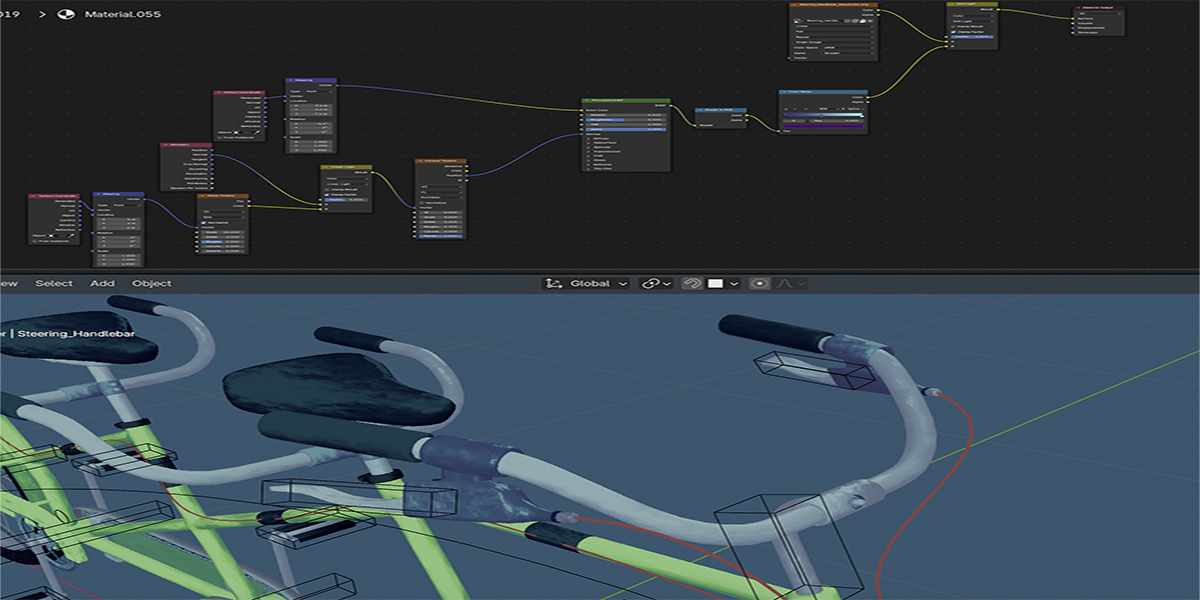Open the Add menu in viewport header
This screenshot has height=600, width=1200.
103,283
